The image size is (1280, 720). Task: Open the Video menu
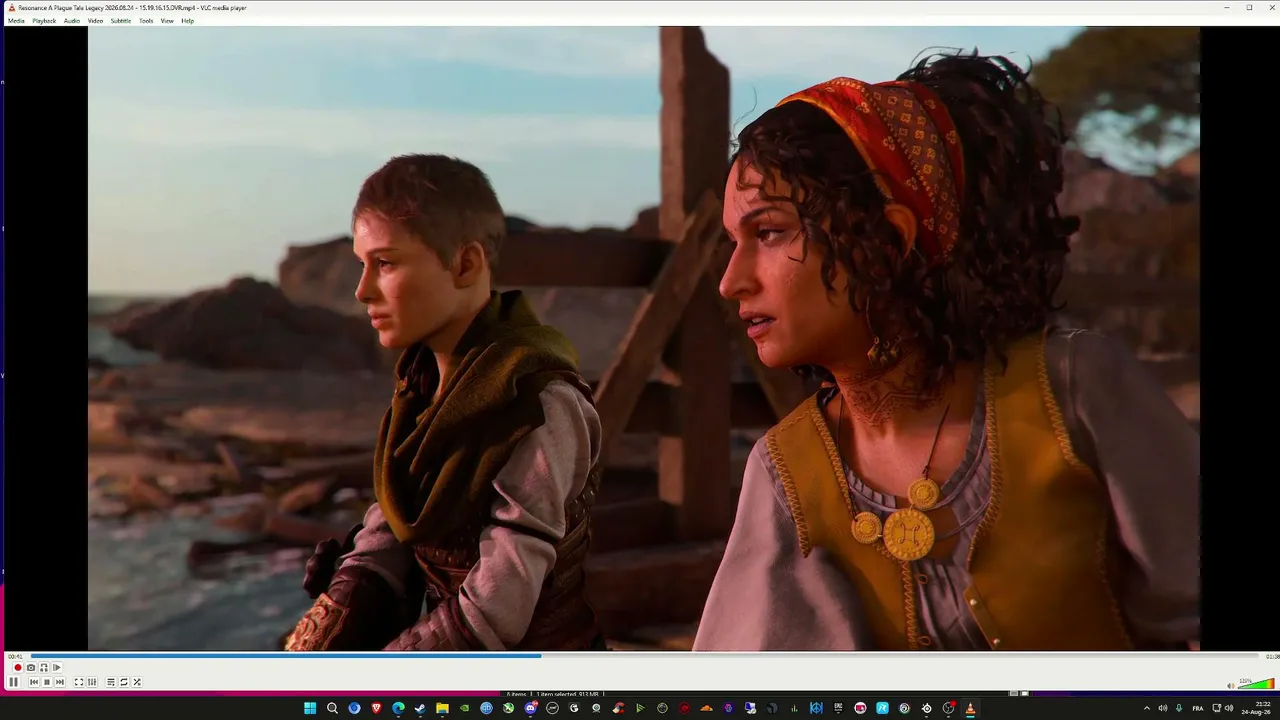95,21
